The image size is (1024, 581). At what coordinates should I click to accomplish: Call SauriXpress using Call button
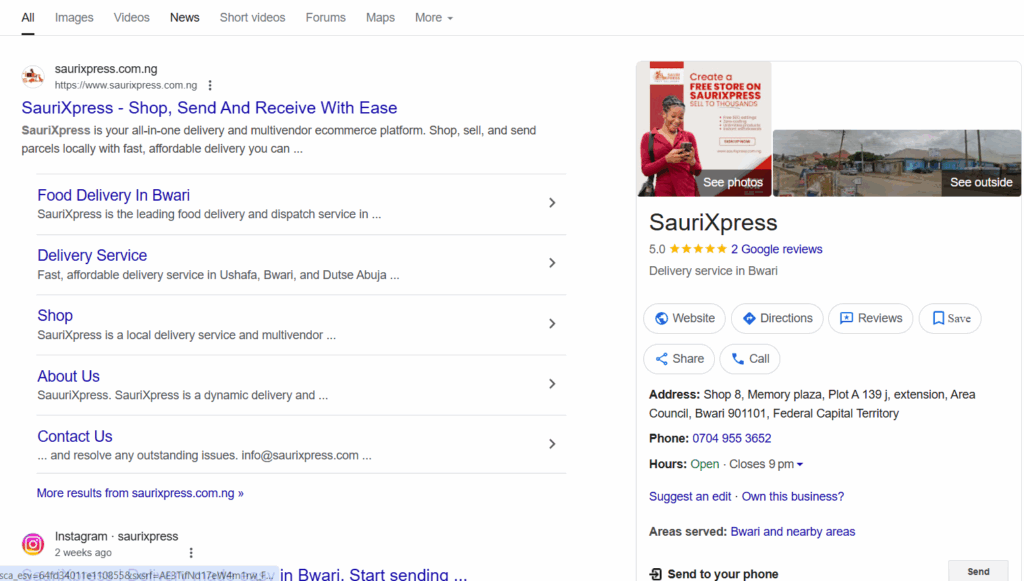pos(749,359)
